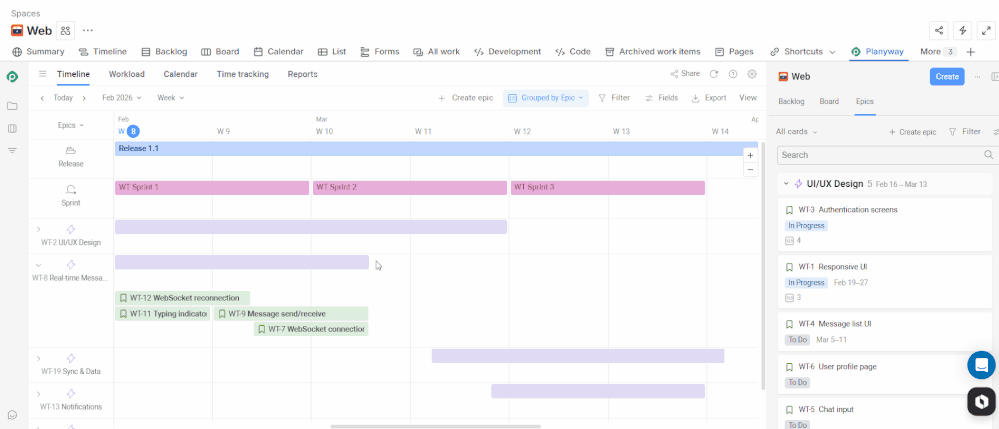
Task: Click the search magnifier icon
Action: click(988, 155)
